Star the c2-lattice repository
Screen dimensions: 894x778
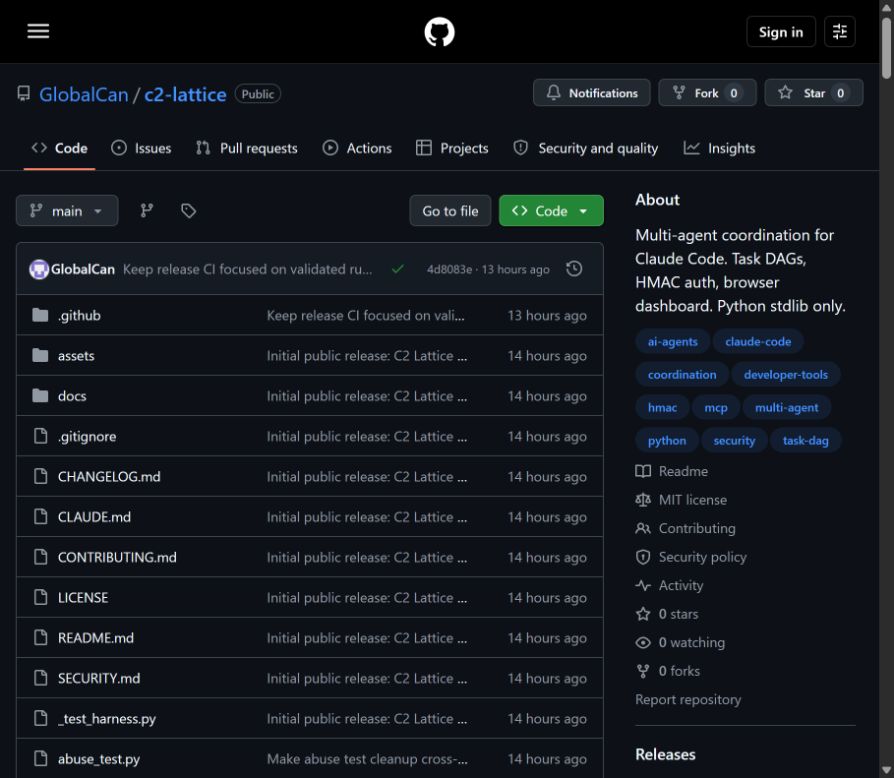pos(814,93)
